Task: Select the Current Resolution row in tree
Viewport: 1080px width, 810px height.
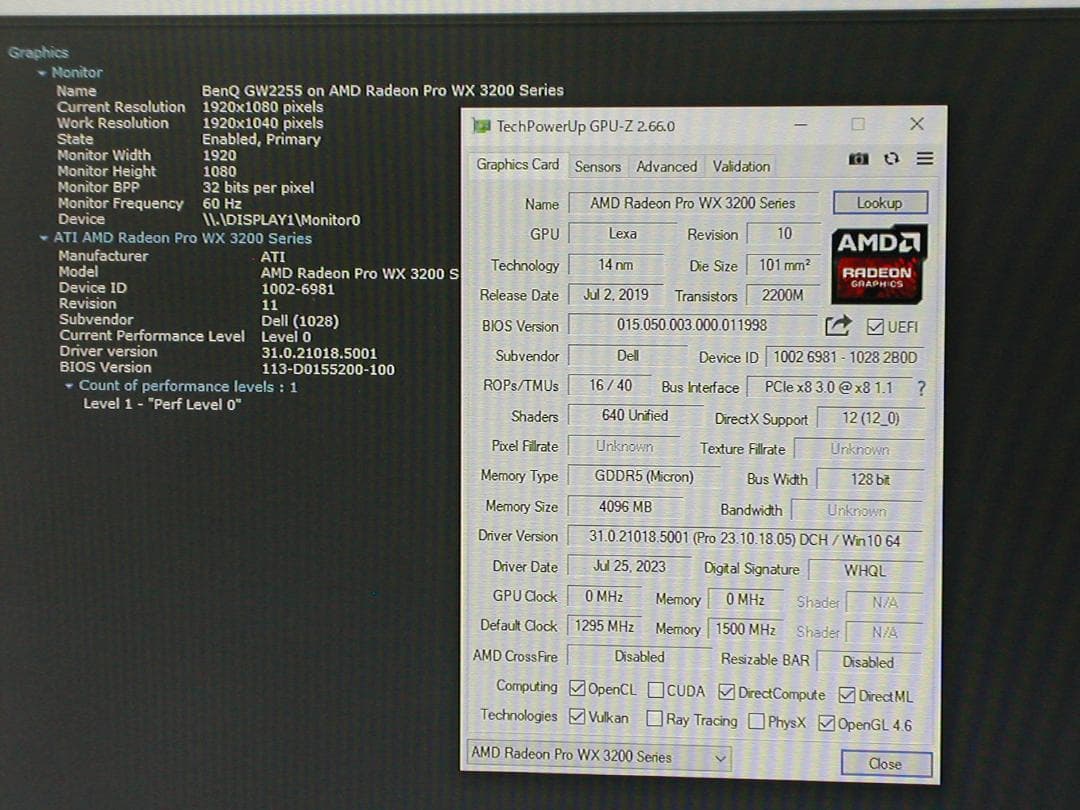Action: [190, 107]
